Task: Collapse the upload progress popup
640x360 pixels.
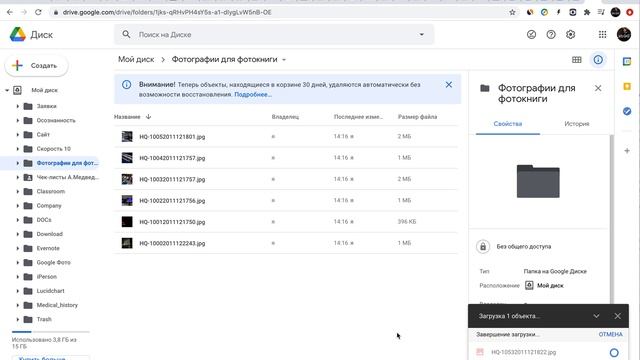Action: 596,316
